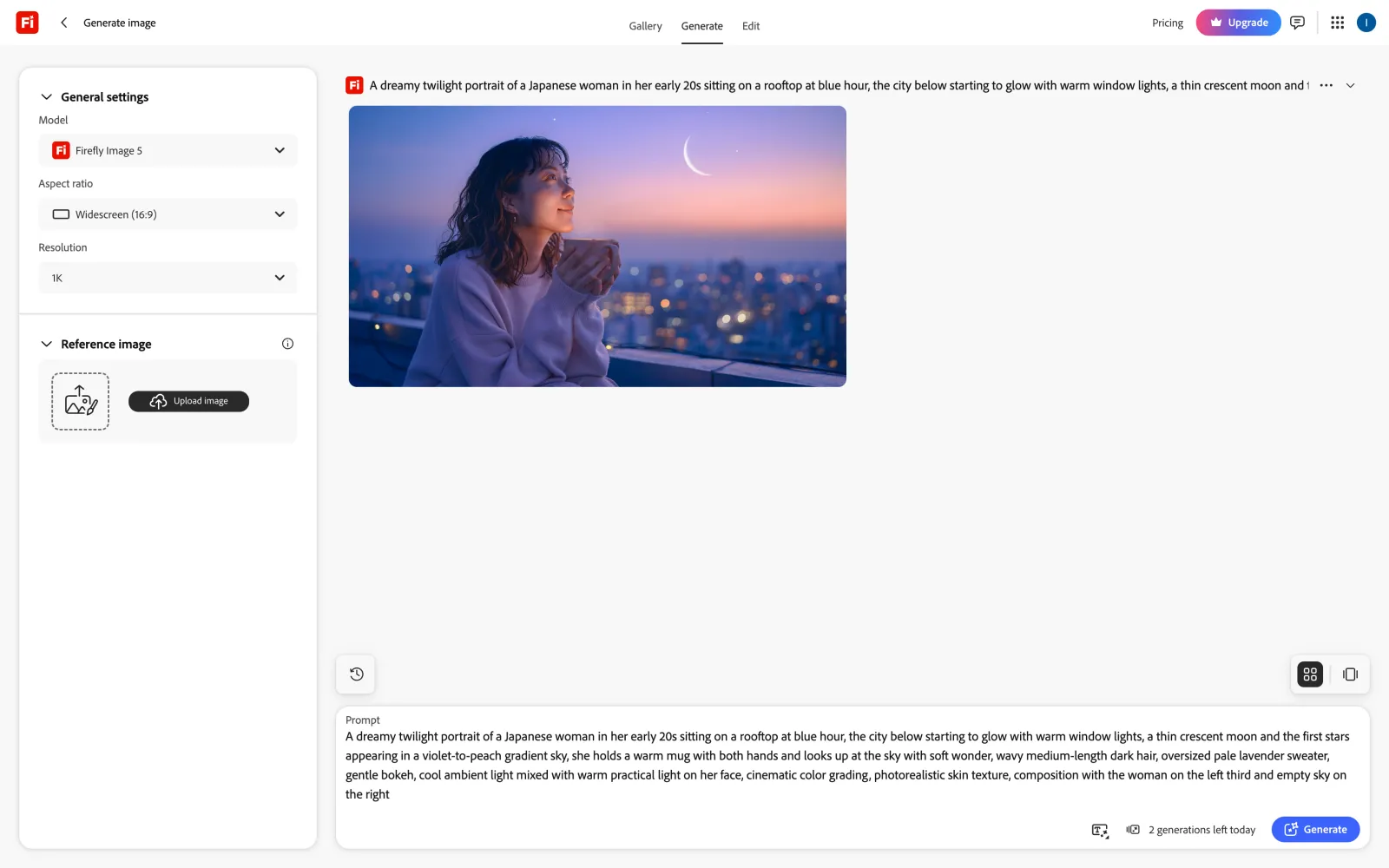Screen dimensions: 1389x868
Task: Switch to single image carousel view
Action: click(1350, 674)
